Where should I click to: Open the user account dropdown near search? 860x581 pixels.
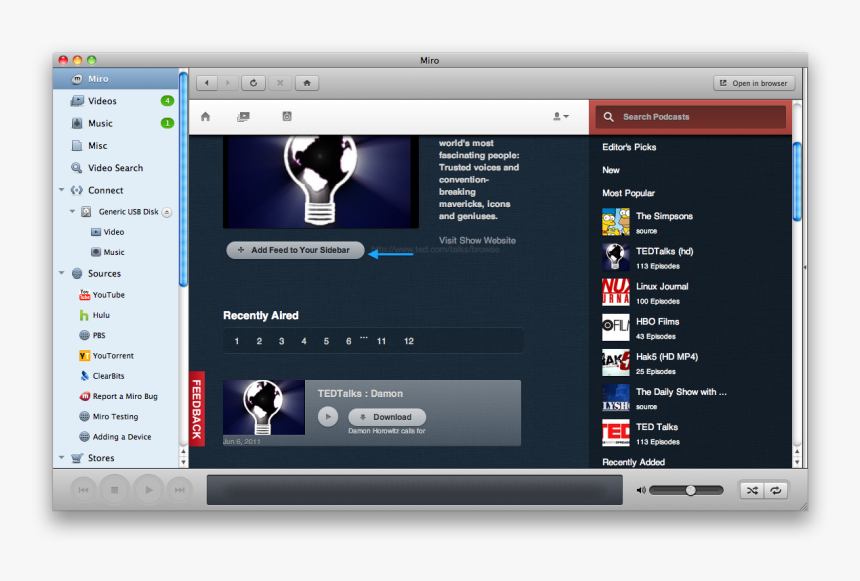pyautogui.click(x=562, y=117)
